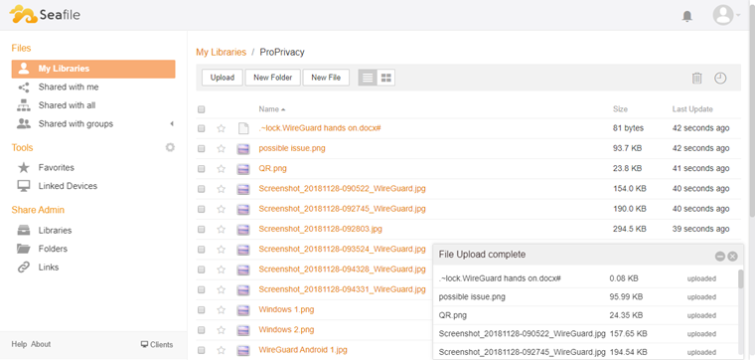755x360 pixels.
Task: Click the image icon of QR.png
Action: (243, 169)
